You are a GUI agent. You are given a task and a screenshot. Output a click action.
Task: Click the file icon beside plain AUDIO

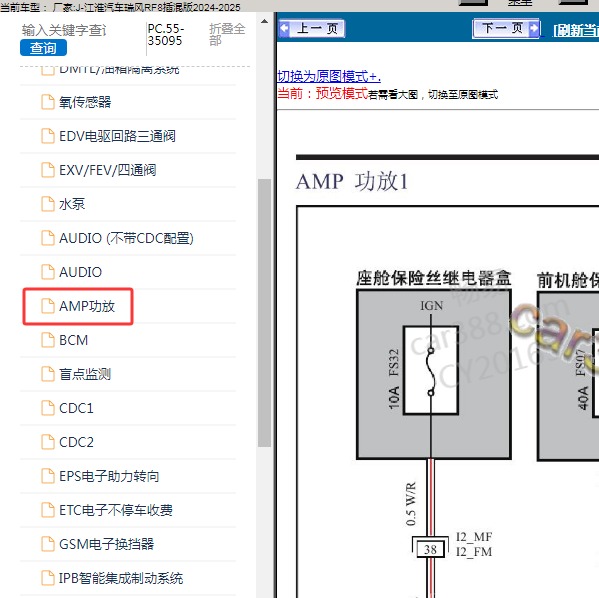(48, 272)
